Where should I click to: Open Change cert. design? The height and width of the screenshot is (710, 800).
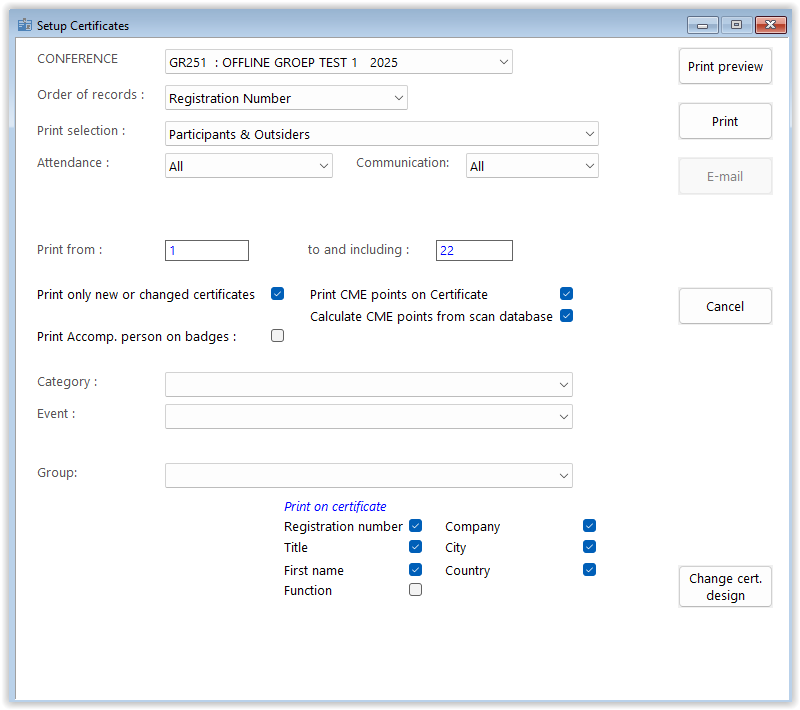[x=725, y=587]
